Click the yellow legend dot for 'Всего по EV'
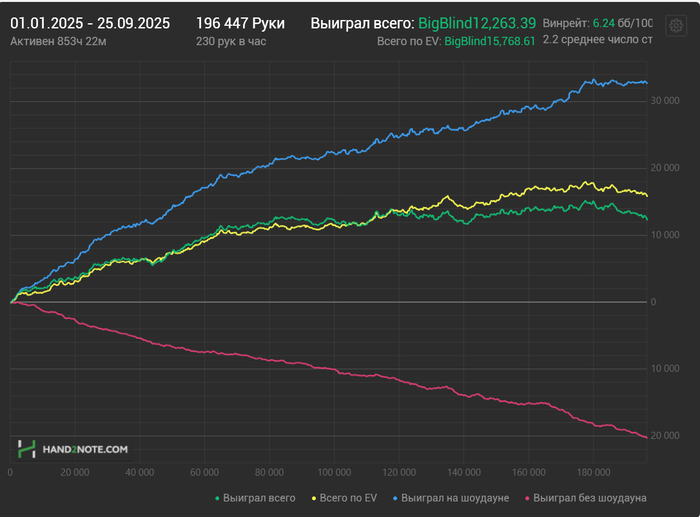Viewport: 700px width, 517px height. tap(314, 498)
